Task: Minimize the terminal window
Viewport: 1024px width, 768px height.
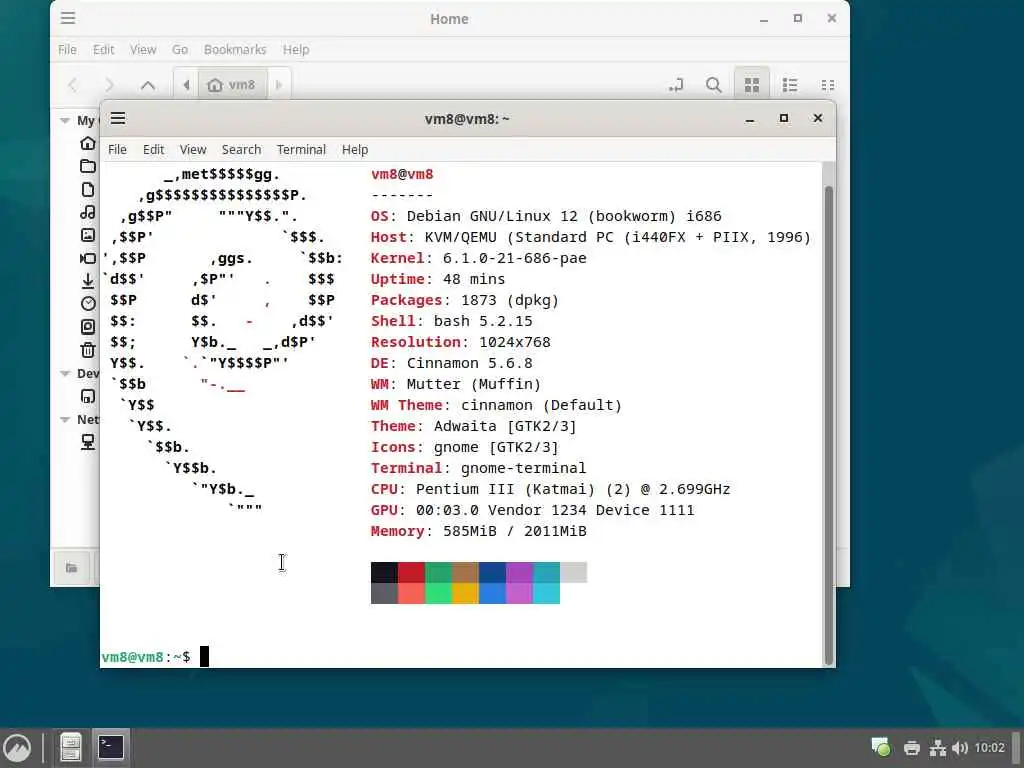Action: [x=750, y=118]
